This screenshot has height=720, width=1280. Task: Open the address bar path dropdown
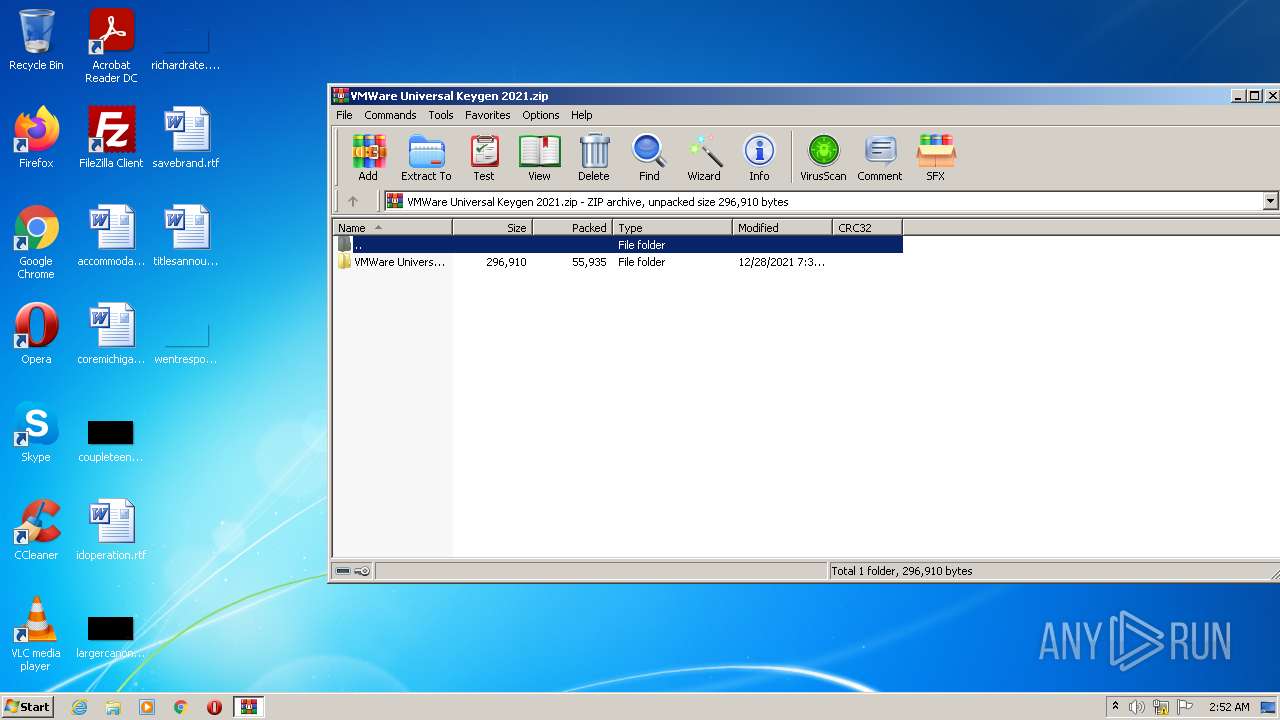pyautogui.click(x=1270, y=201)
